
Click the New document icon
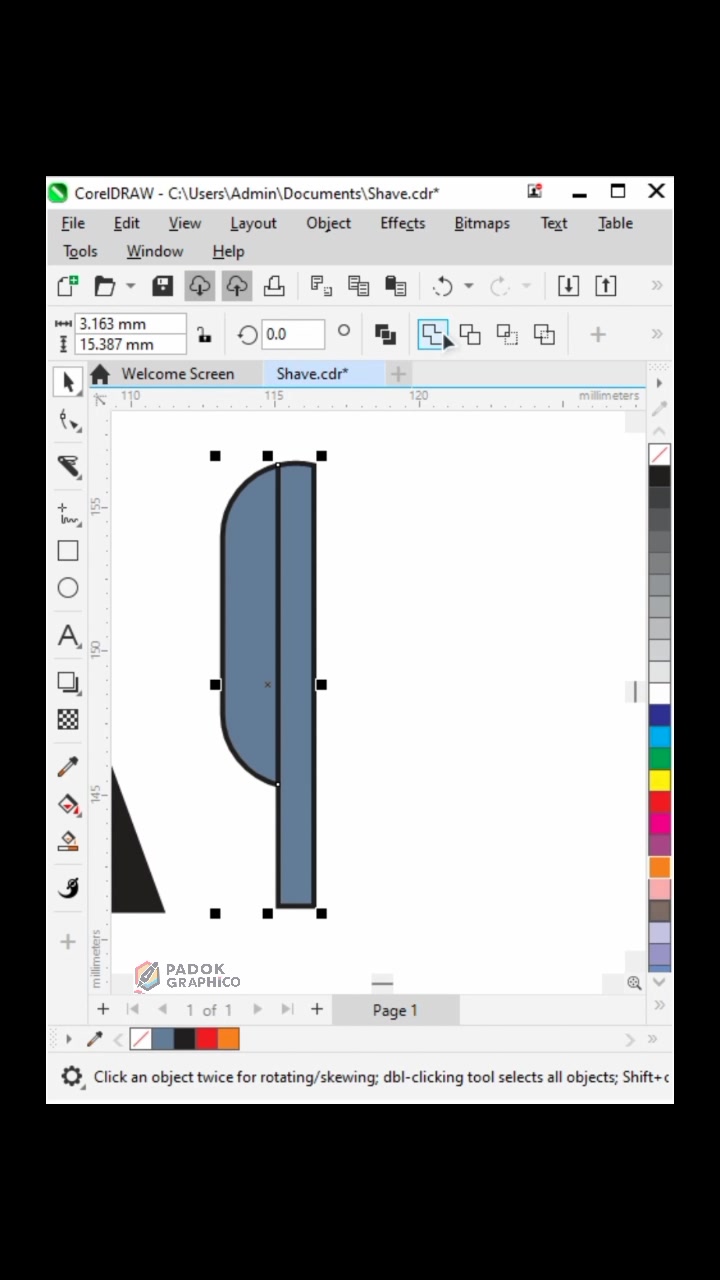coord(67,286)
